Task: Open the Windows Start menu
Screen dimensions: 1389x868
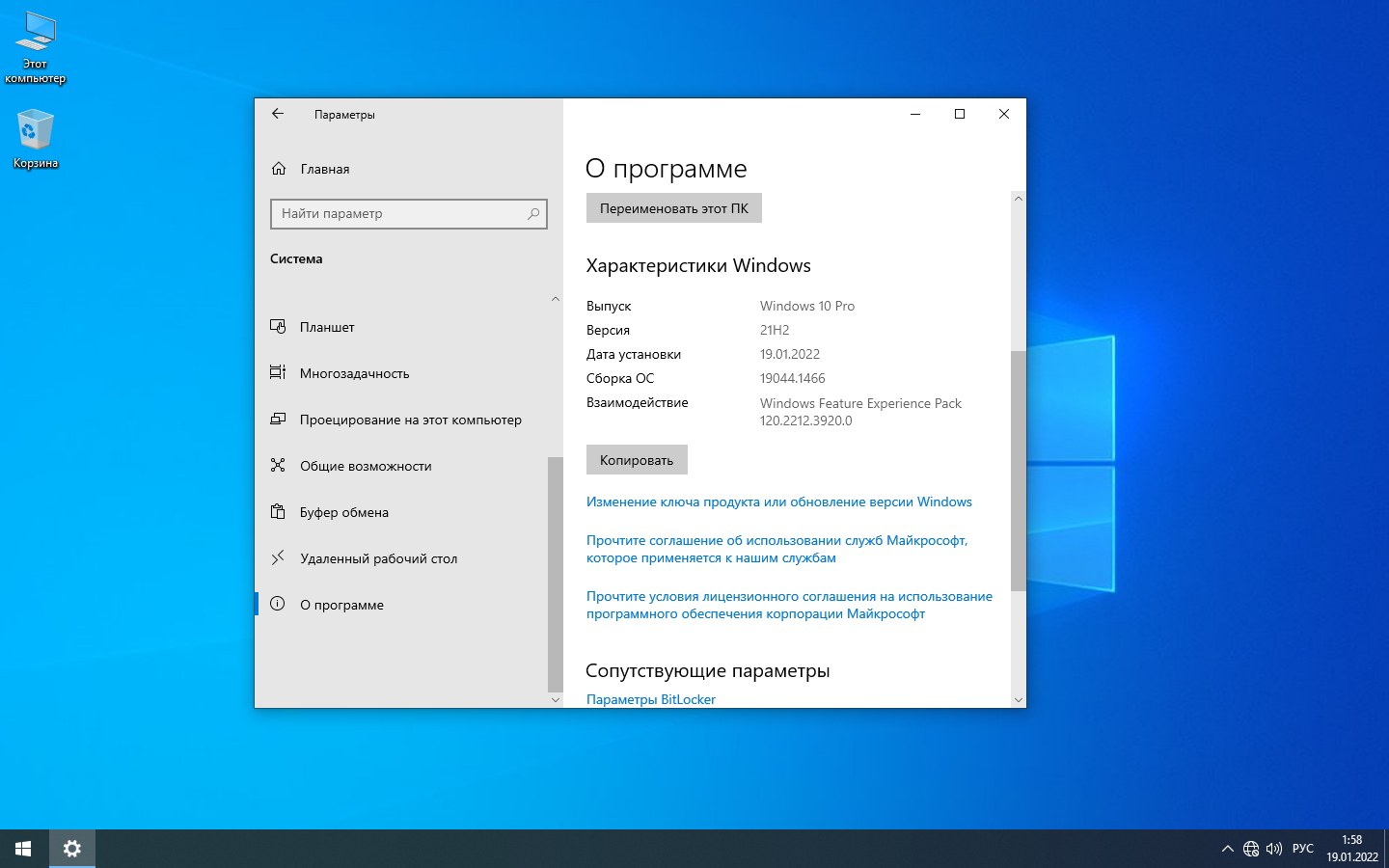Action: tap(23, 849)
